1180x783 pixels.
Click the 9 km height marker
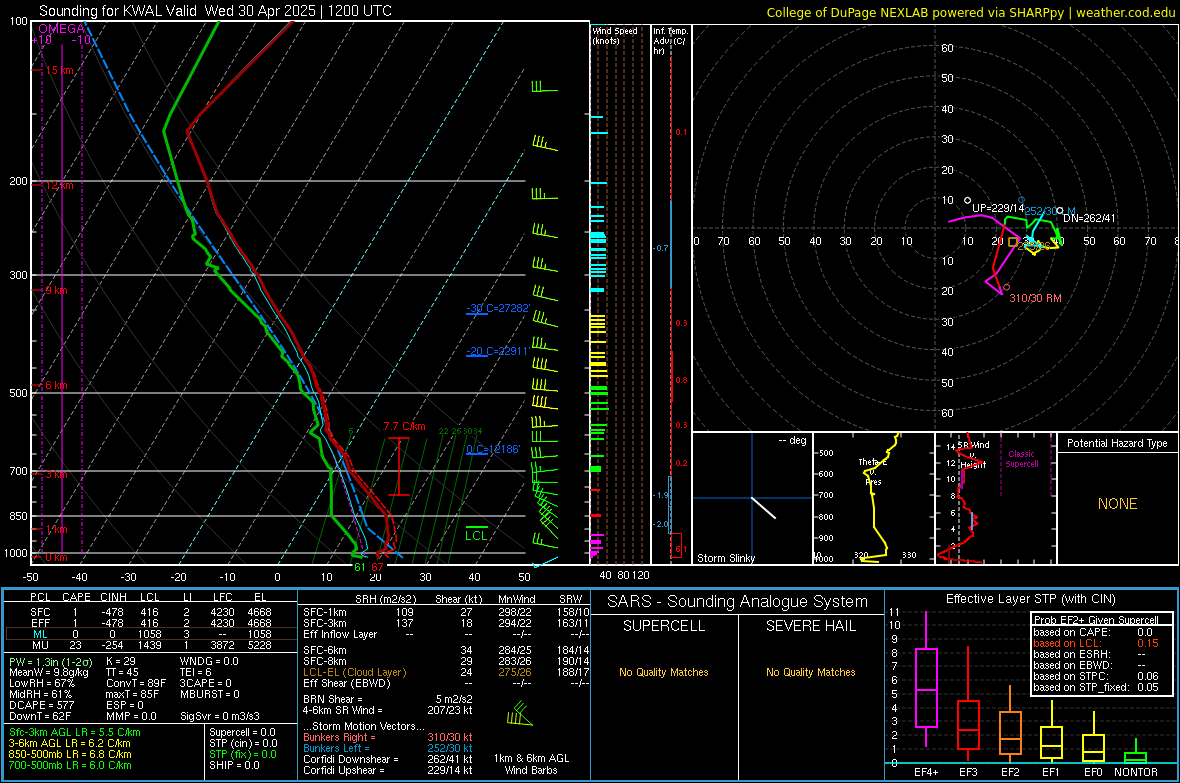tap(56, 291)
